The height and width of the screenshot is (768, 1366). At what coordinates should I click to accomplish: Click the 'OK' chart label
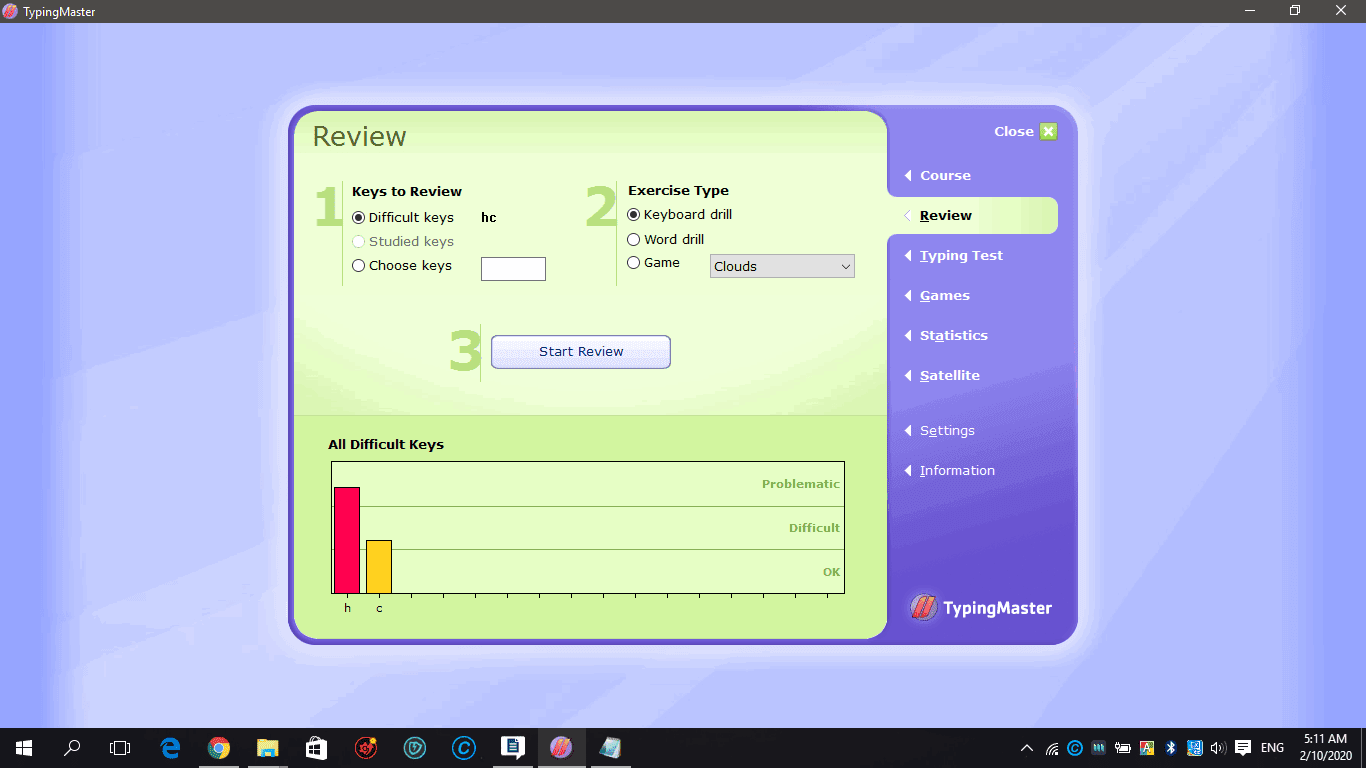click(831, 572)
